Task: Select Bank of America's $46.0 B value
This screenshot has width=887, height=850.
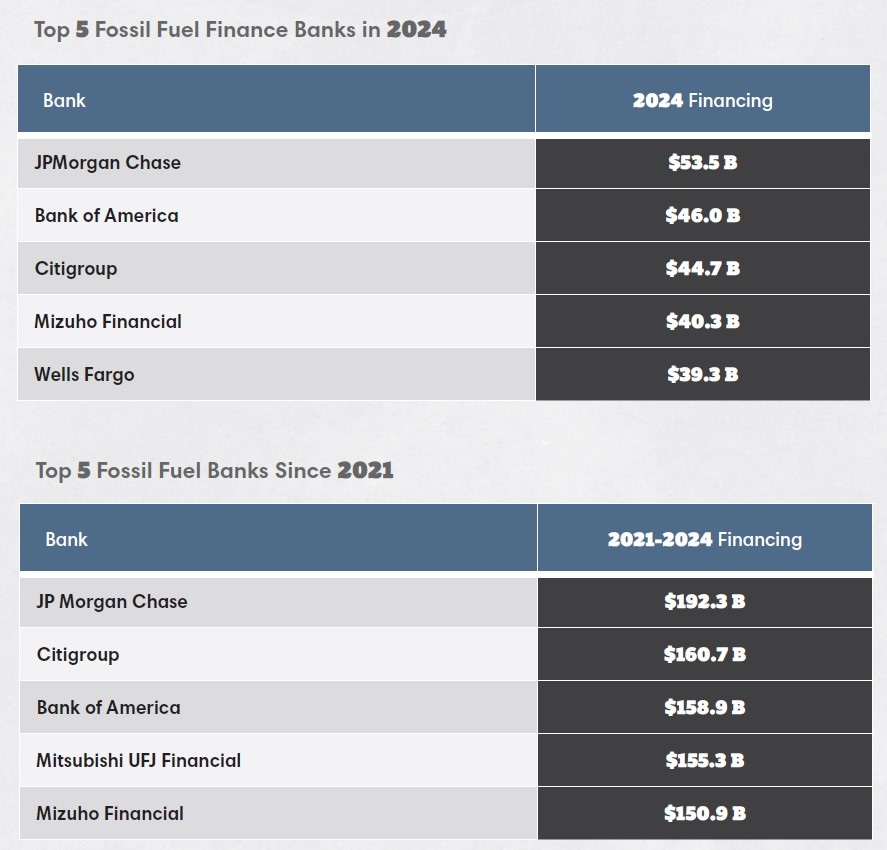Action: coord(703,215)
